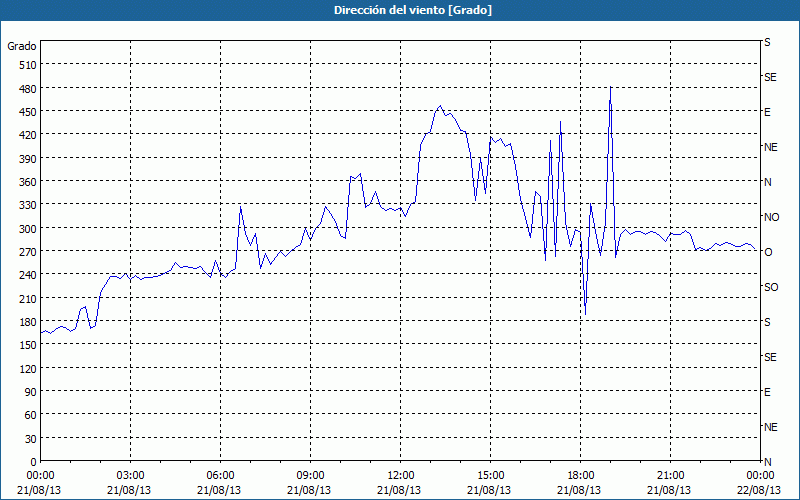Click the 03:00 time label
This screenshot has height=500, width=800.
tap(130, 476)
